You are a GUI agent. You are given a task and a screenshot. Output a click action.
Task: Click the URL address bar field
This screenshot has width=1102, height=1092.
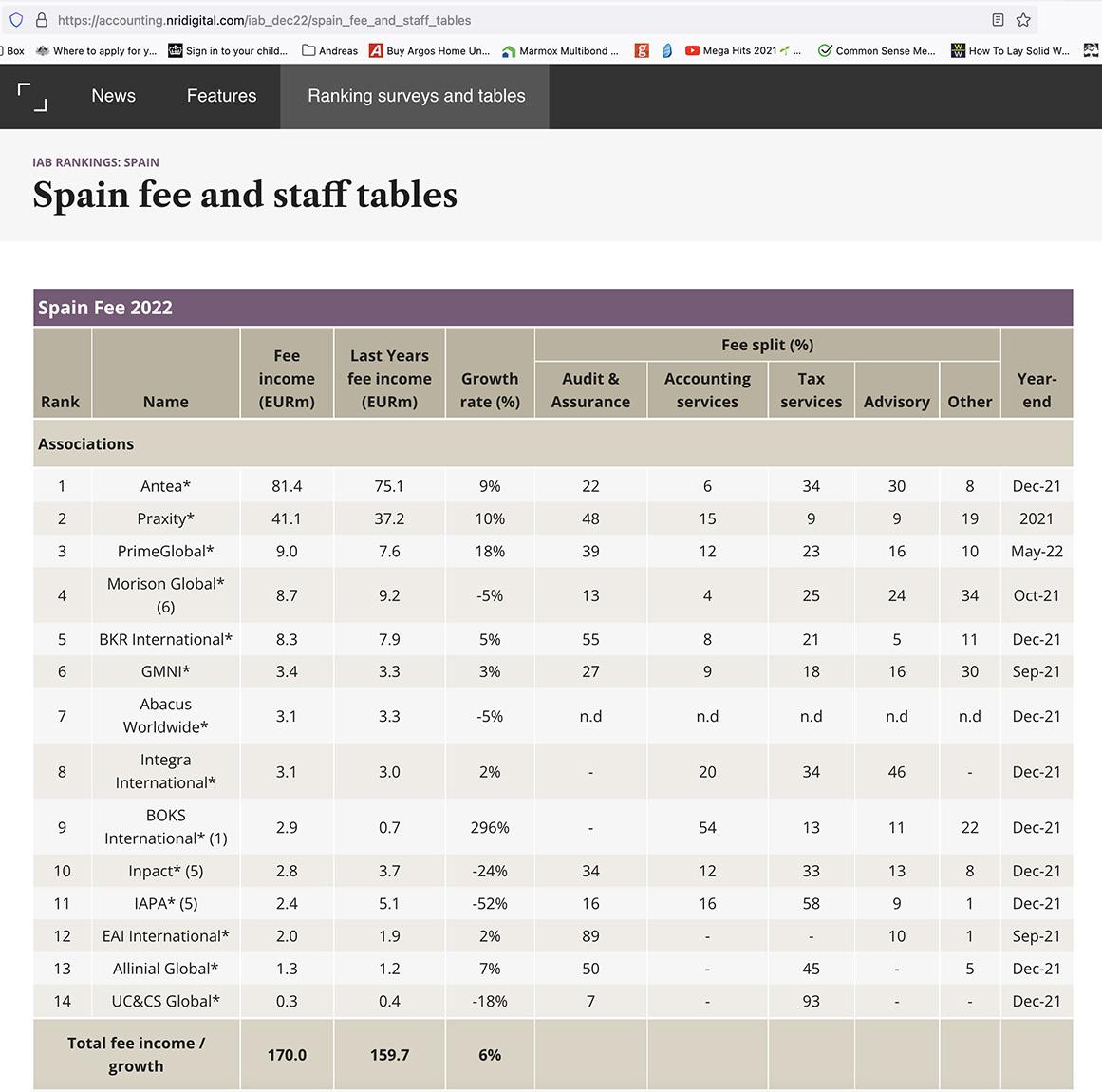click(x=520, y=20)
